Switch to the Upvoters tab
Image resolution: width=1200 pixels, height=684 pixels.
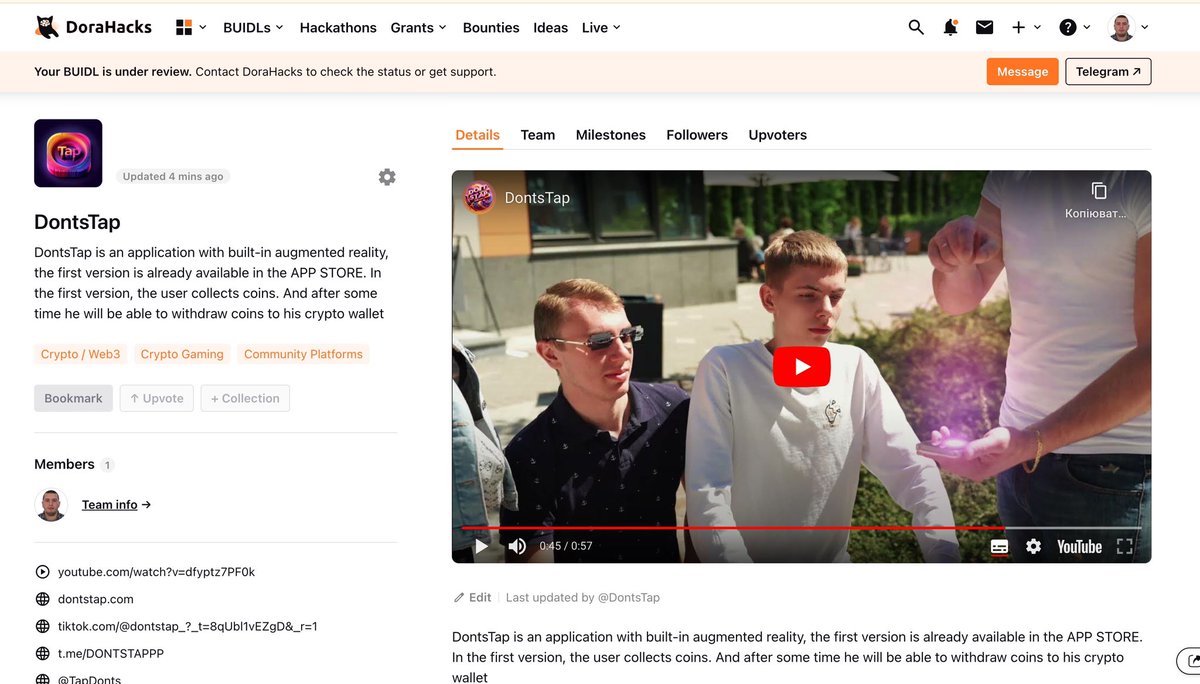[x=777, y=135]
